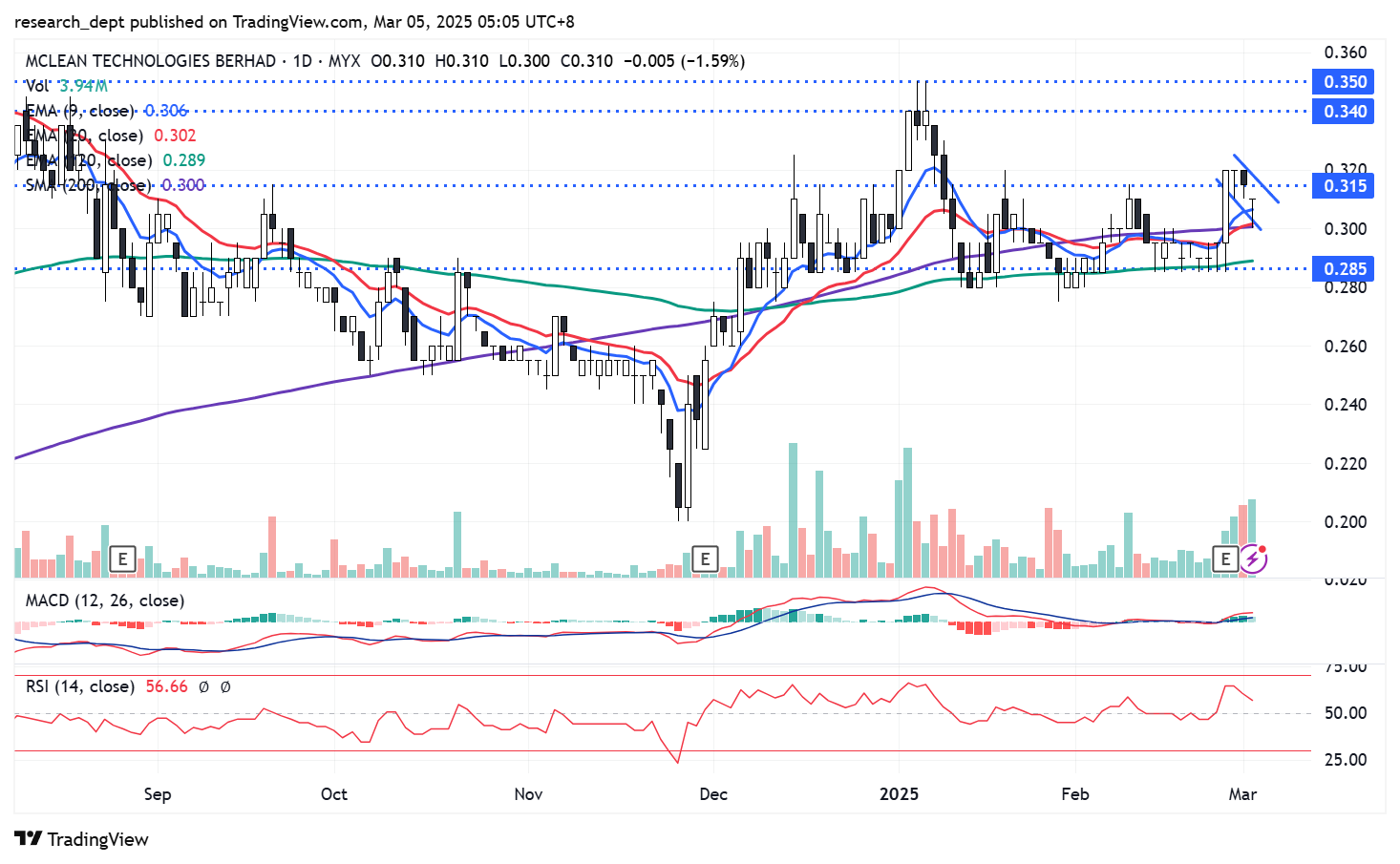Click the 'Nov' time axis label
Viewport: 1400px width, 864px height.
coord(528,794)
